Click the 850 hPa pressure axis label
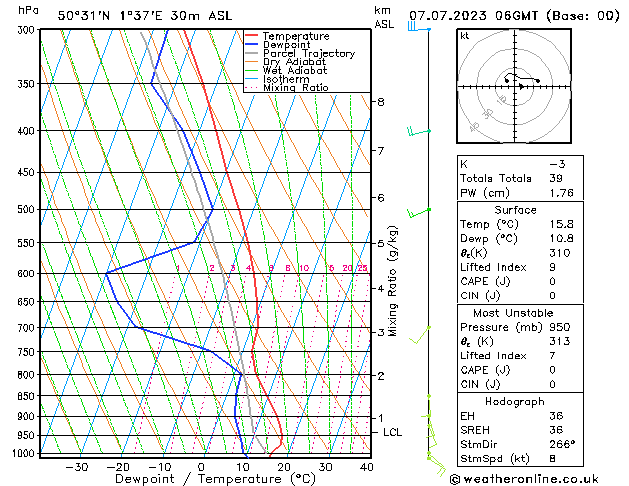 click(x=26, y=396)
